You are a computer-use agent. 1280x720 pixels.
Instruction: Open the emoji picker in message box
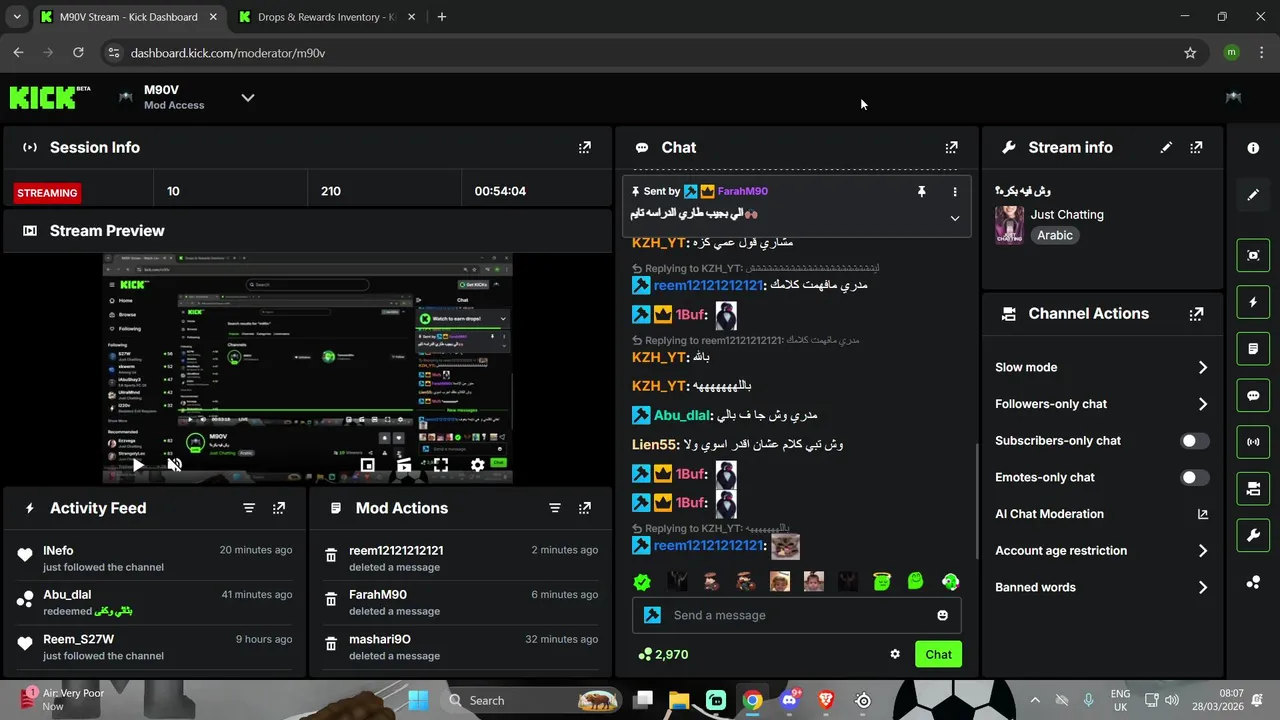coord(942,615)
